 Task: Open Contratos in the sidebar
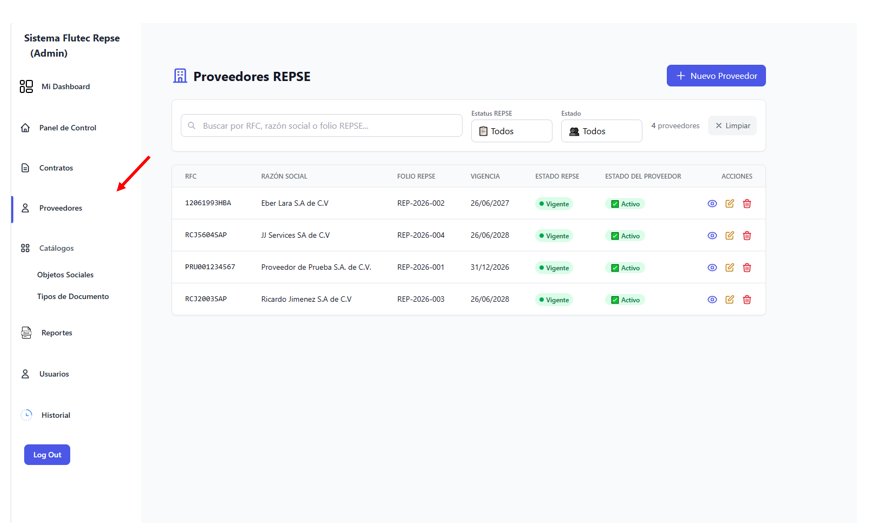[x=55, y=168]
